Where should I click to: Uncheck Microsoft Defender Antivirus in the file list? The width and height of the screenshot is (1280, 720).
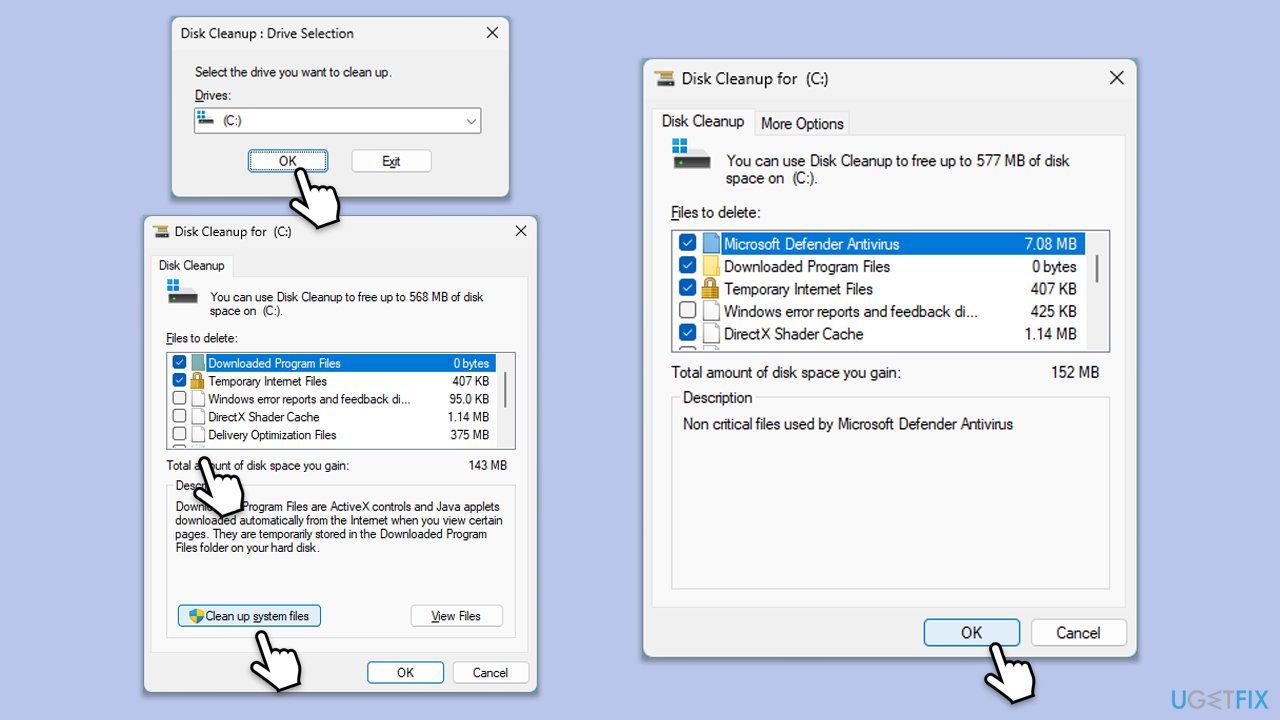point(687,243)
